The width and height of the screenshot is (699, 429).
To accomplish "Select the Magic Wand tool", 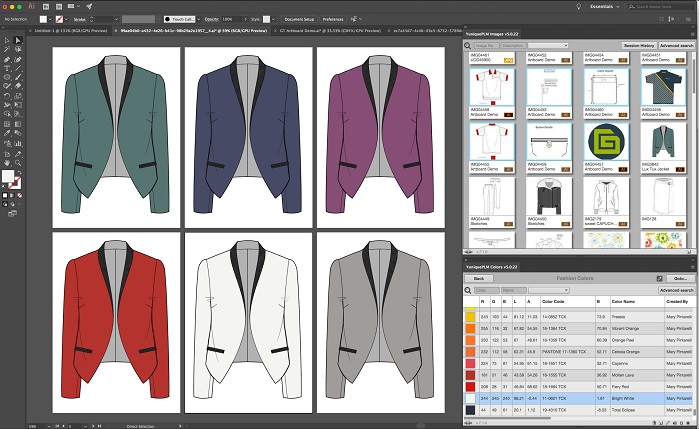I will tap(6, 50).
